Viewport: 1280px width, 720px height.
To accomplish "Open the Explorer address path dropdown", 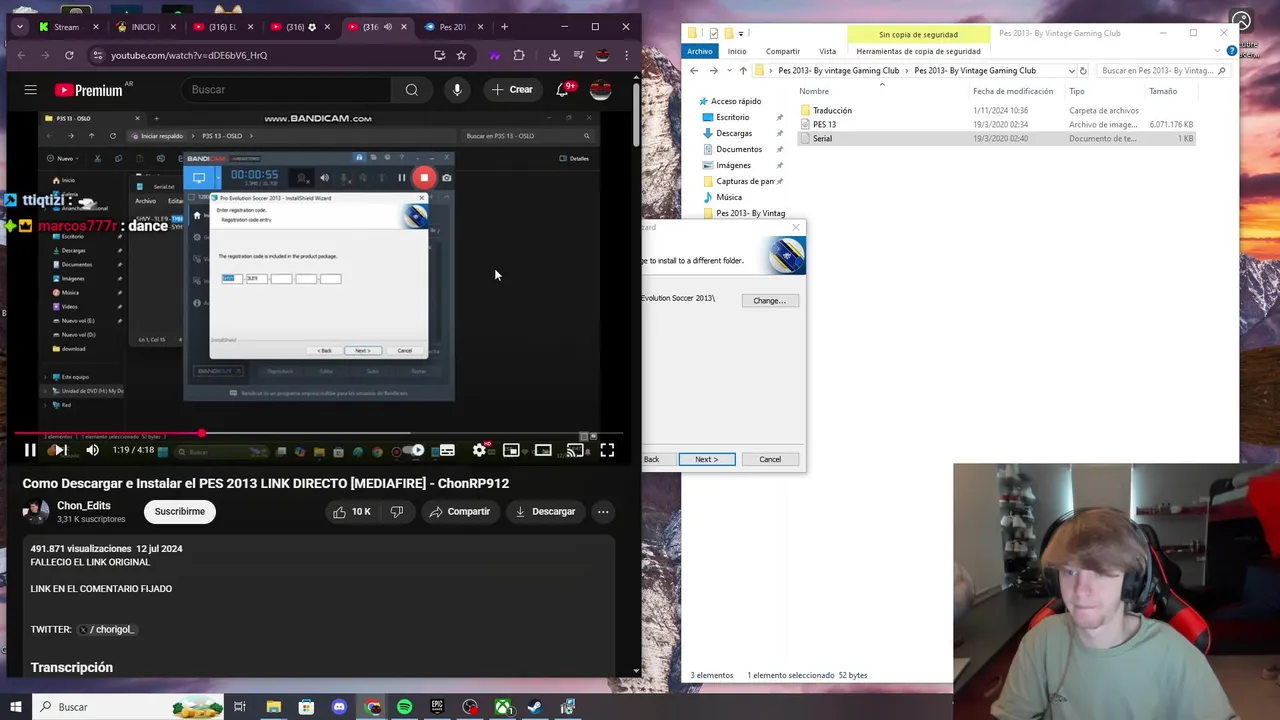I will coord(1071,71).
